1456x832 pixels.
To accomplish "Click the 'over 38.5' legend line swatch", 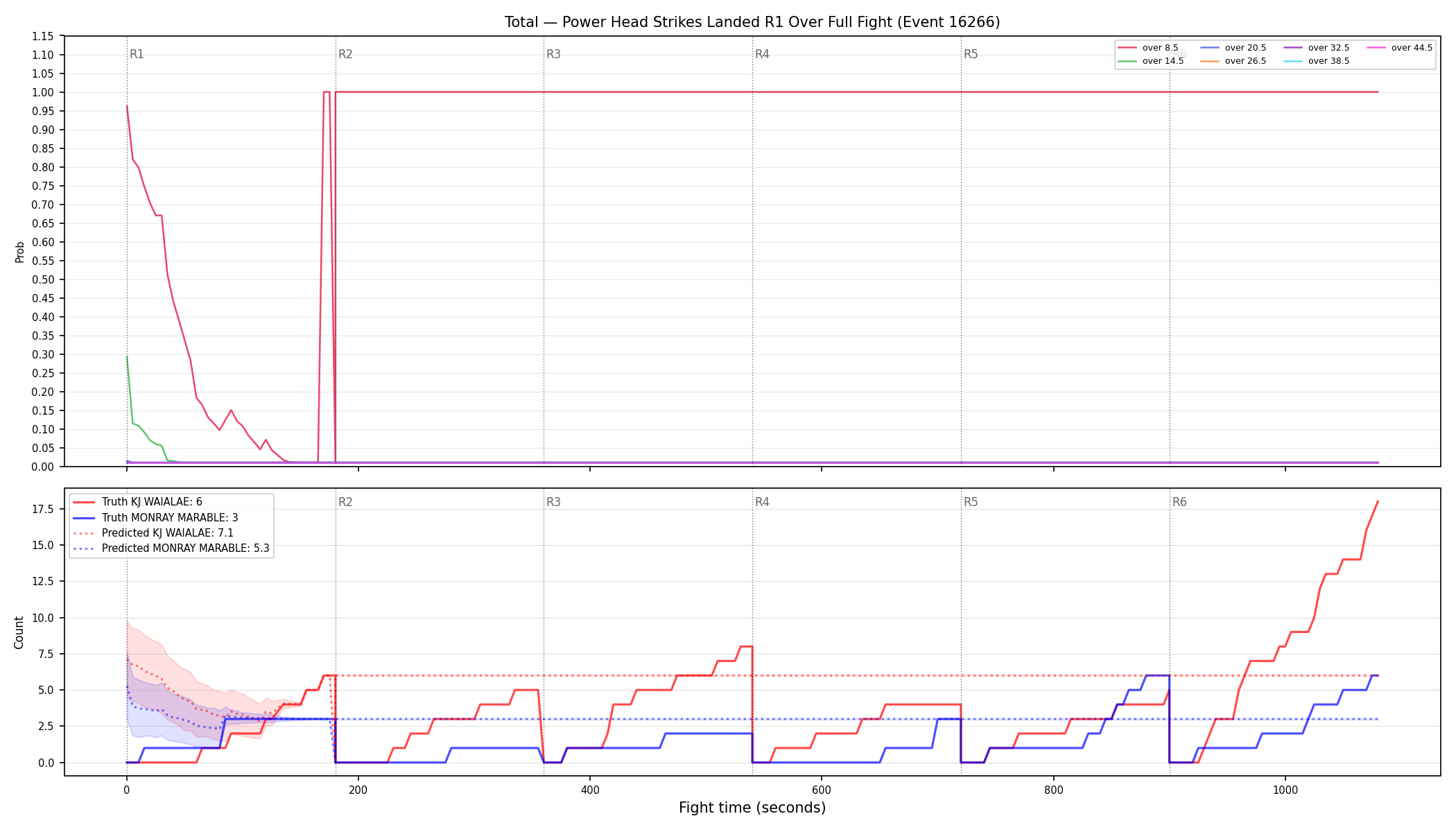I will click(x=1293, y=61).
